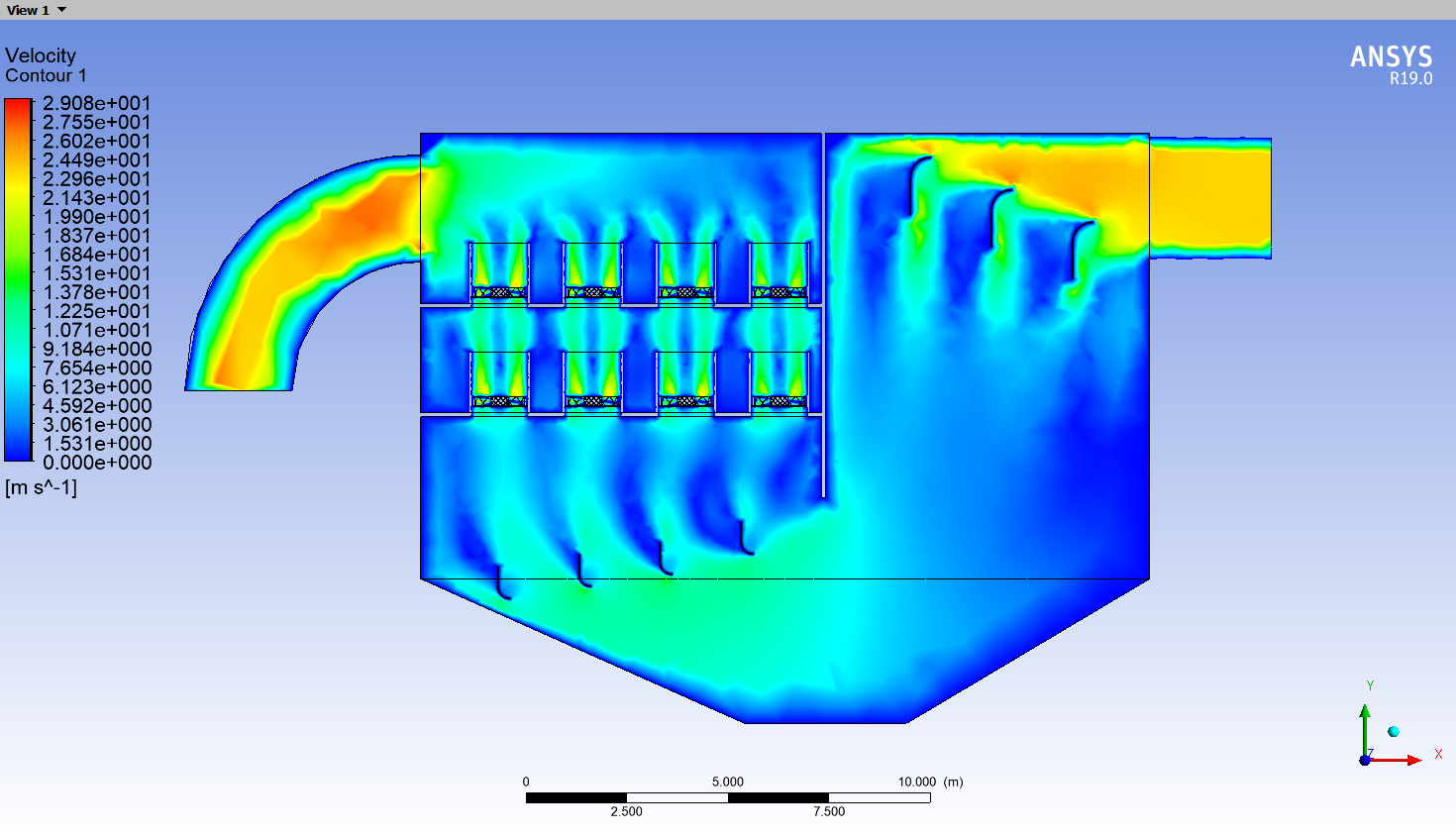Click the ANSYS R19.0 logo
Viewport: 1456px width, 837px height.
[x=1391, y=64]
